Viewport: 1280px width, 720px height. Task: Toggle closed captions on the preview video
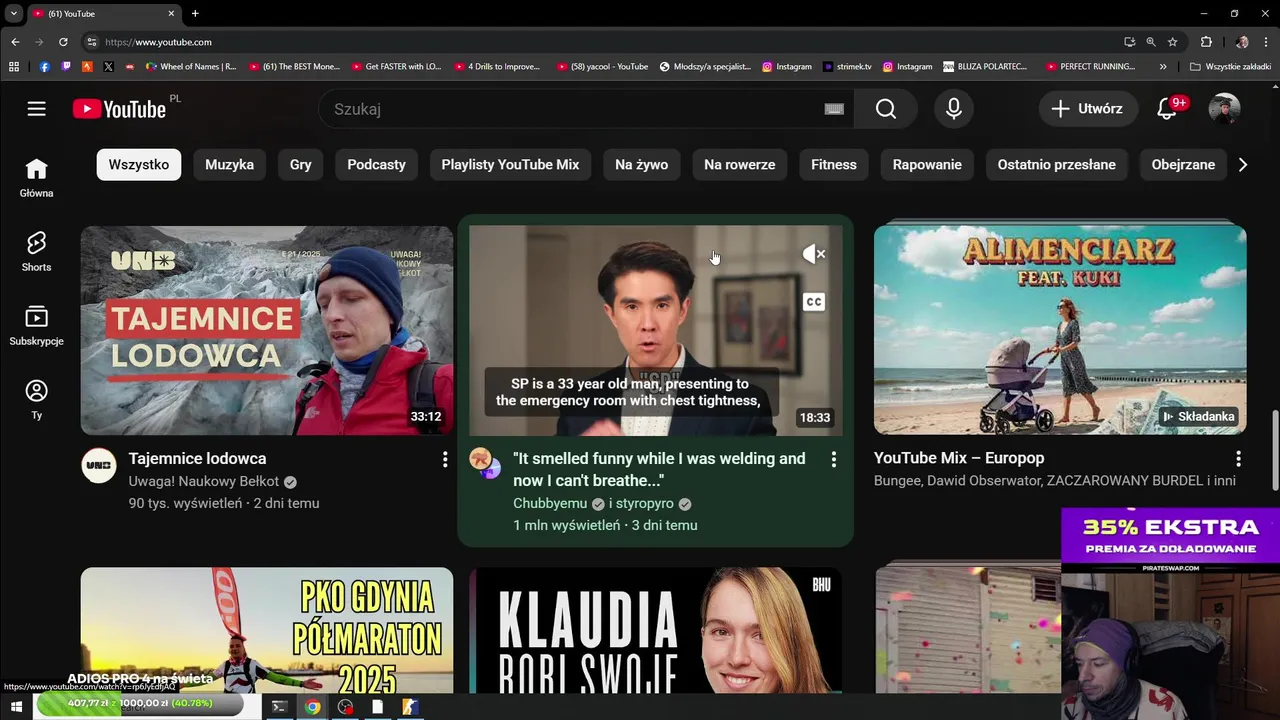814,302
